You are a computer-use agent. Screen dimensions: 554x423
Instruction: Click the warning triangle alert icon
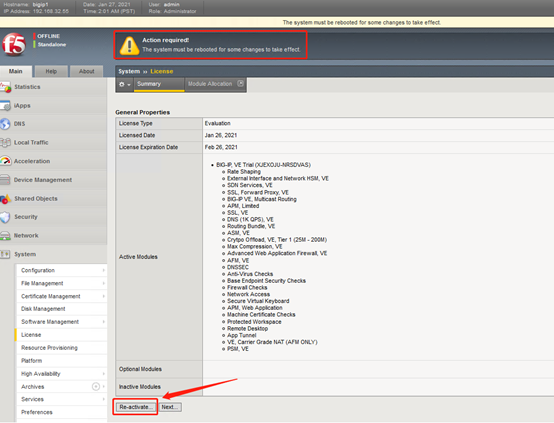[x=129, y=46]
